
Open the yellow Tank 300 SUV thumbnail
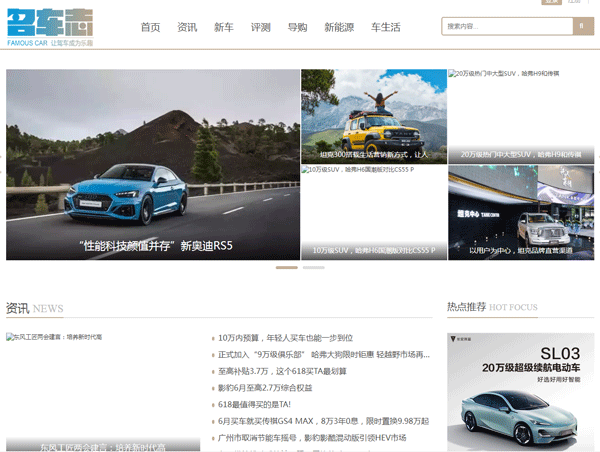pos(374,116)
